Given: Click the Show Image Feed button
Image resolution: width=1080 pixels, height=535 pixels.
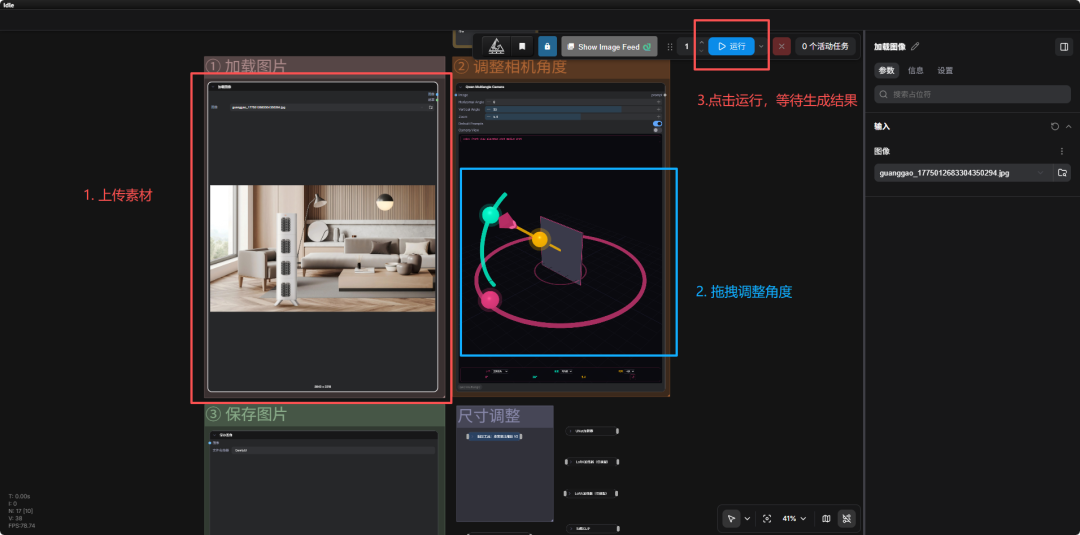Looking at the screenshot, I should [x=609, y=47].
